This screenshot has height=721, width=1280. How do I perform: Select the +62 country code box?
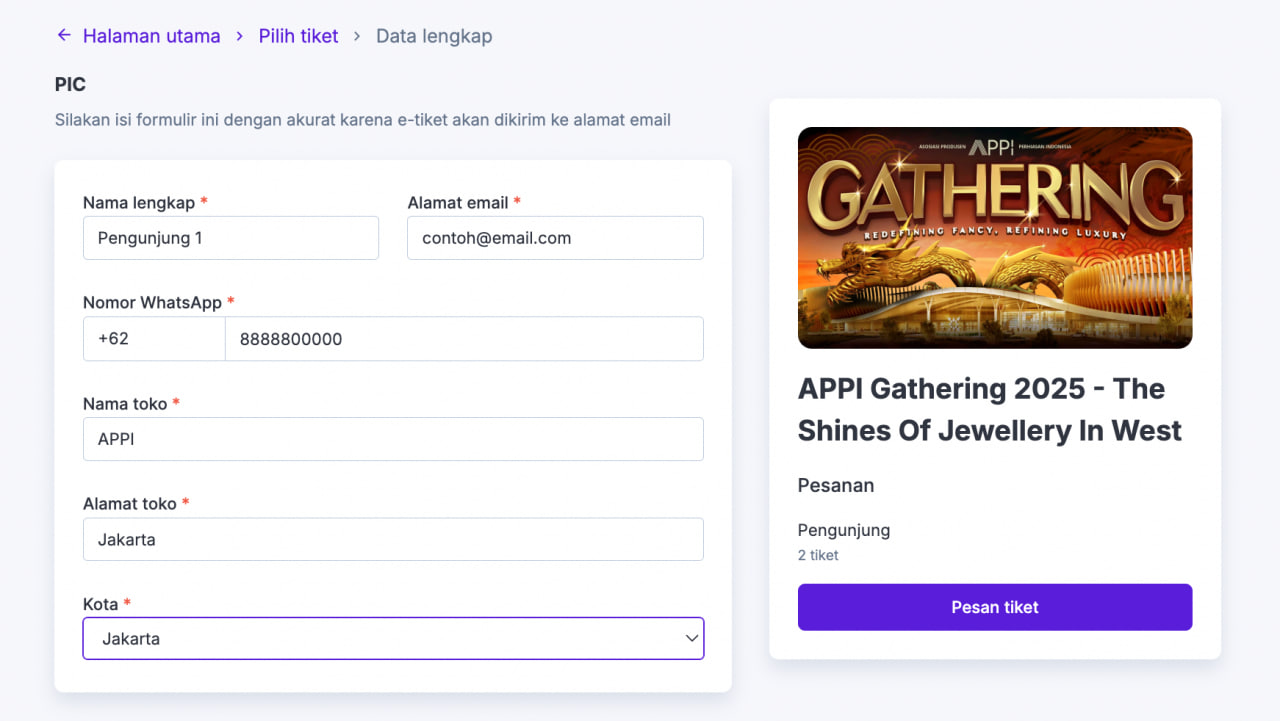point(154,339)
